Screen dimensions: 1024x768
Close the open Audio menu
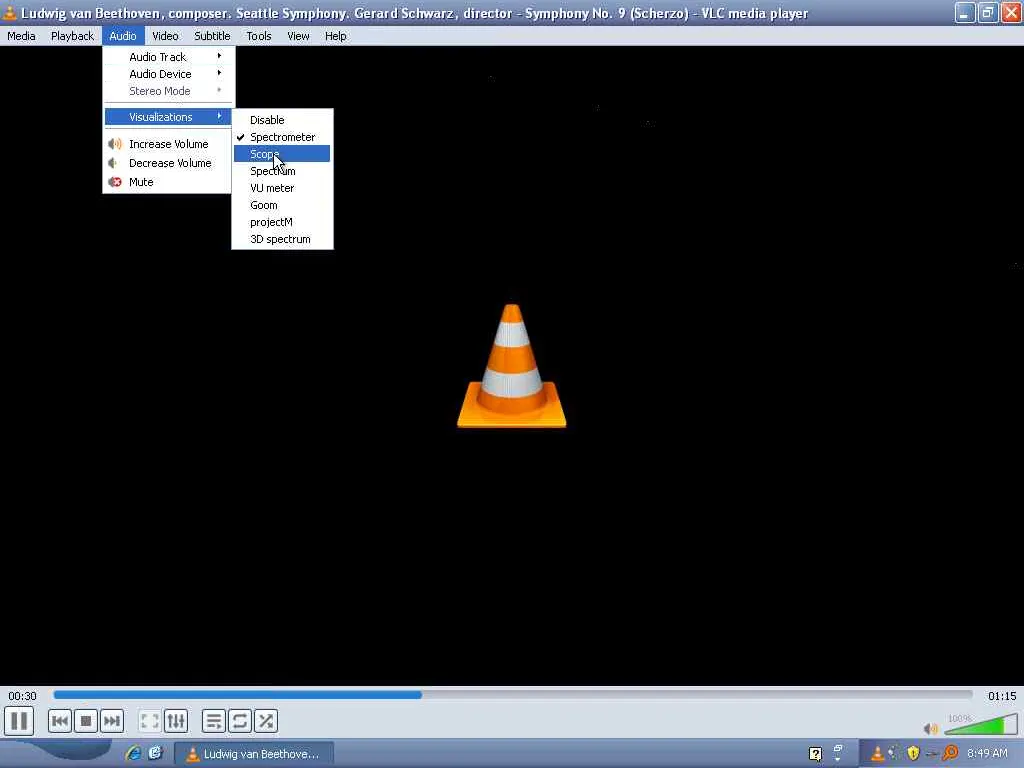123,36
